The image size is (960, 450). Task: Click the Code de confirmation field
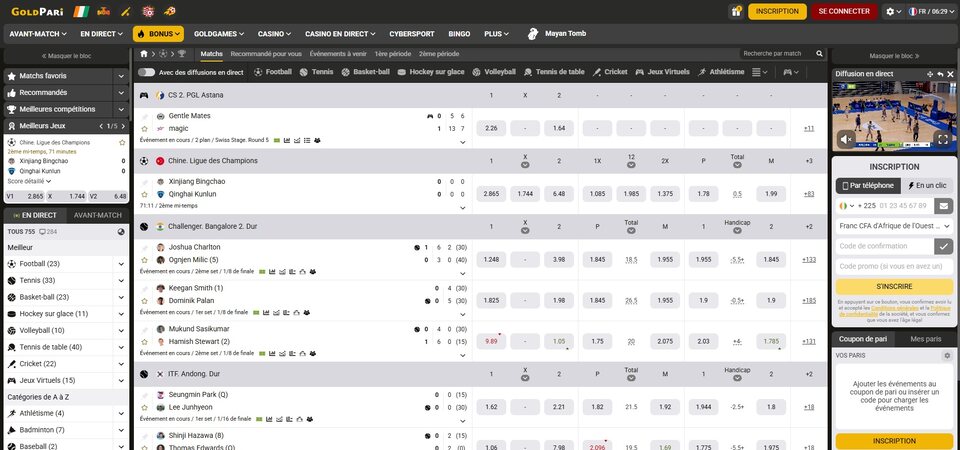tap(885, 246)
